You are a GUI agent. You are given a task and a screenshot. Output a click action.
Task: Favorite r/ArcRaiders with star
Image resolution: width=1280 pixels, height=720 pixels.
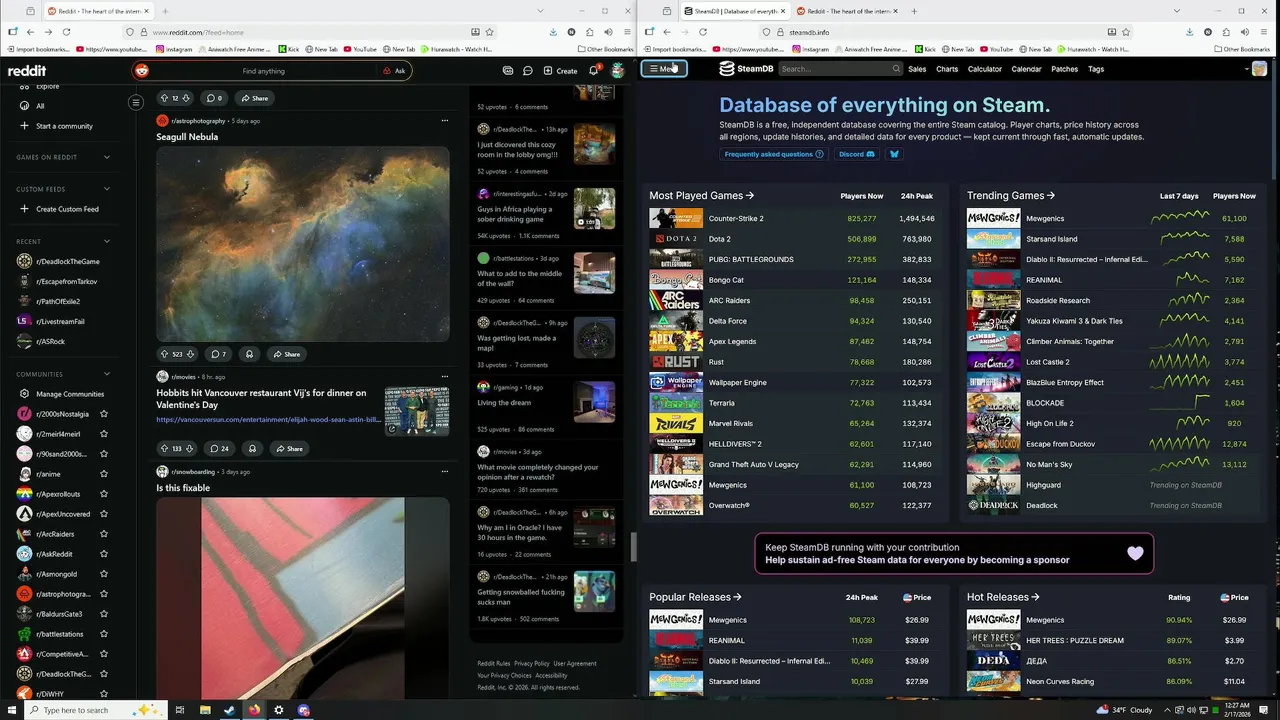click(x=104, y=534)
